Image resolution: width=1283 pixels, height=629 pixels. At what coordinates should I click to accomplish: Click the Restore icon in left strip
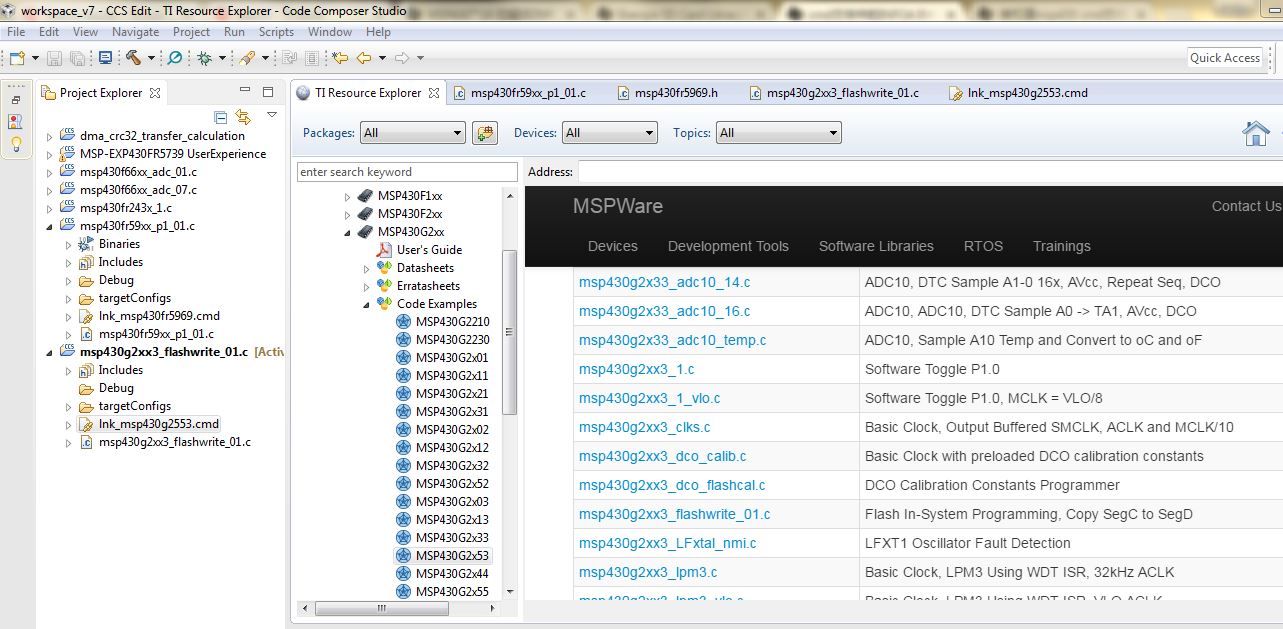16,100
